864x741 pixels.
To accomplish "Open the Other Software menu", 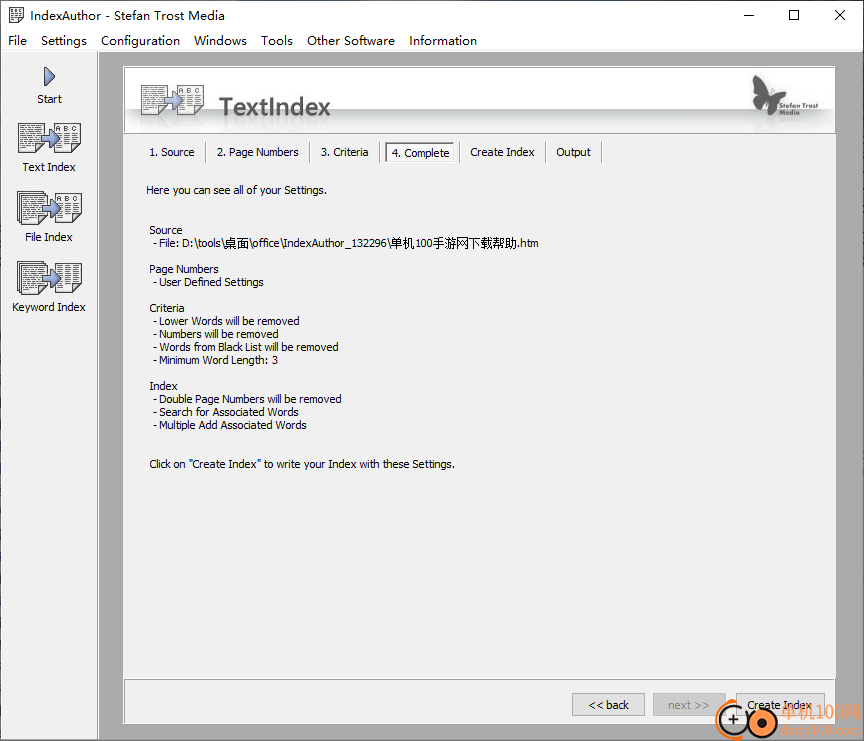I will [x=351, y=41].
